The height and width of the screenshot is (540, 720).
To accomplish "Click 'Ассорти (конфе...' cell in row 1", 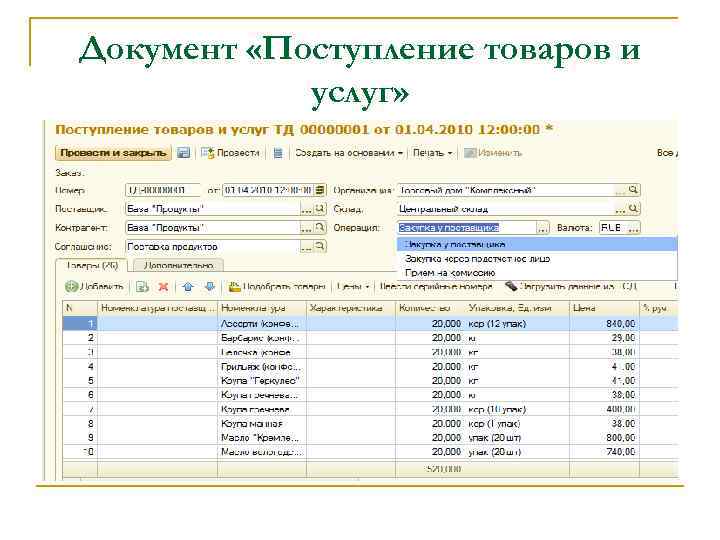I will pos(262,324).
